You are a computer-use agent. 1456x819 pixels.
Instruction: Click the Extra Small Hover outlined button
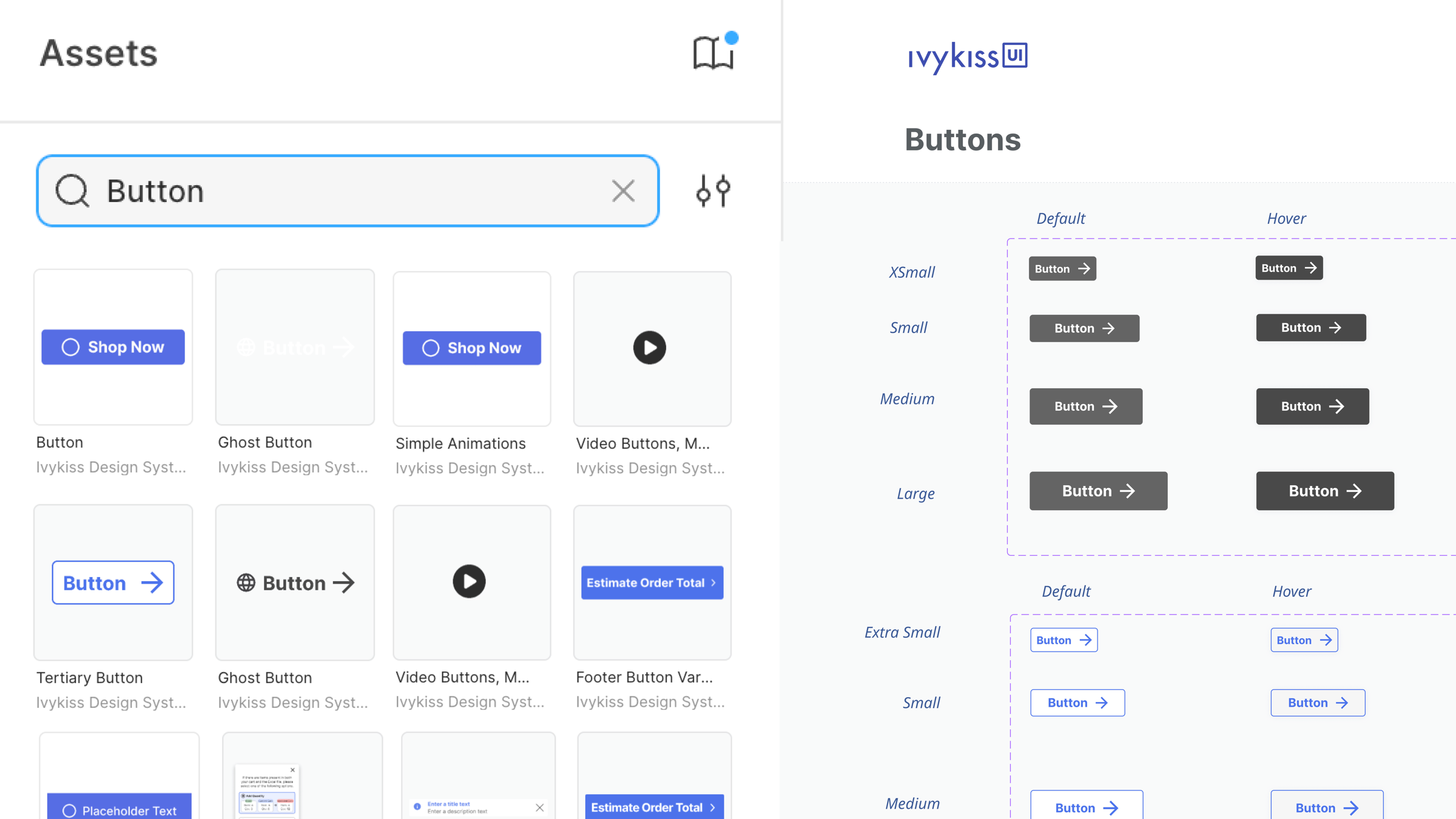[x=1304, y=640]
